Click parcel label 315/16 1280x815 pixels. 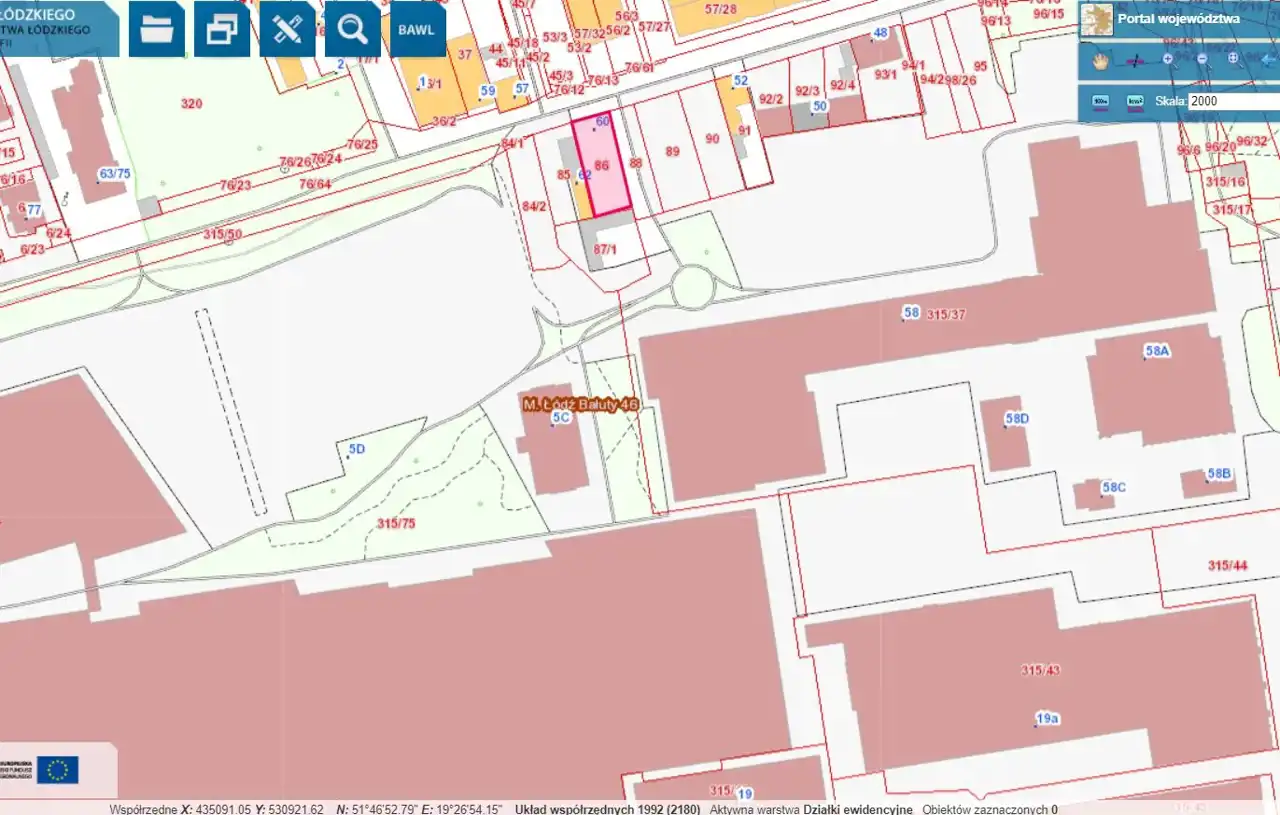pyautogui.click(x=1227, y=182)
